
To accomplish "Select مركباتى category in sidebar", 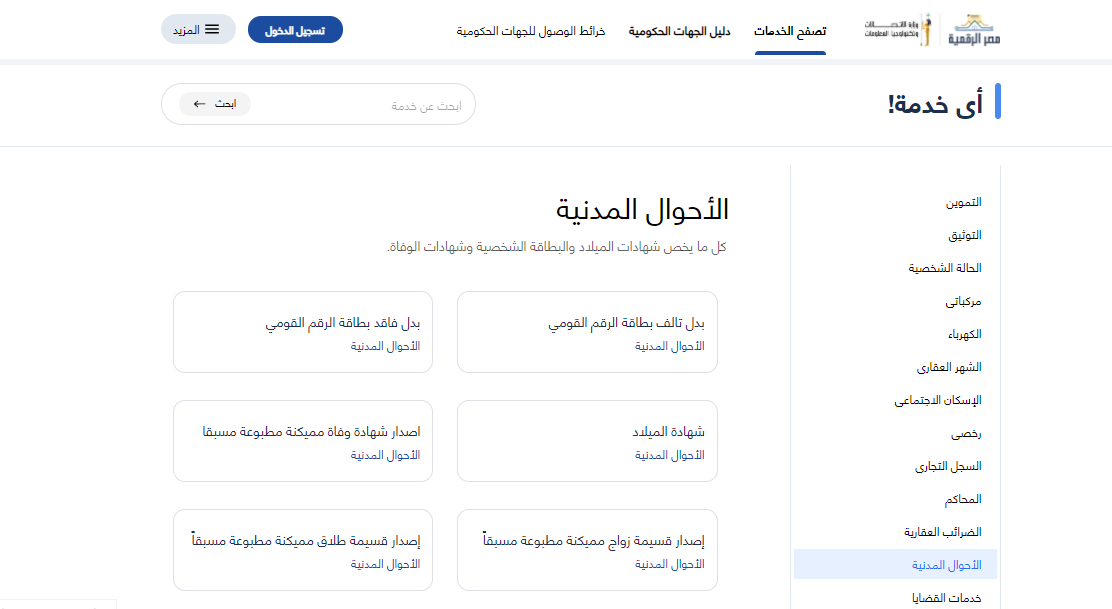I will point(963,301).
